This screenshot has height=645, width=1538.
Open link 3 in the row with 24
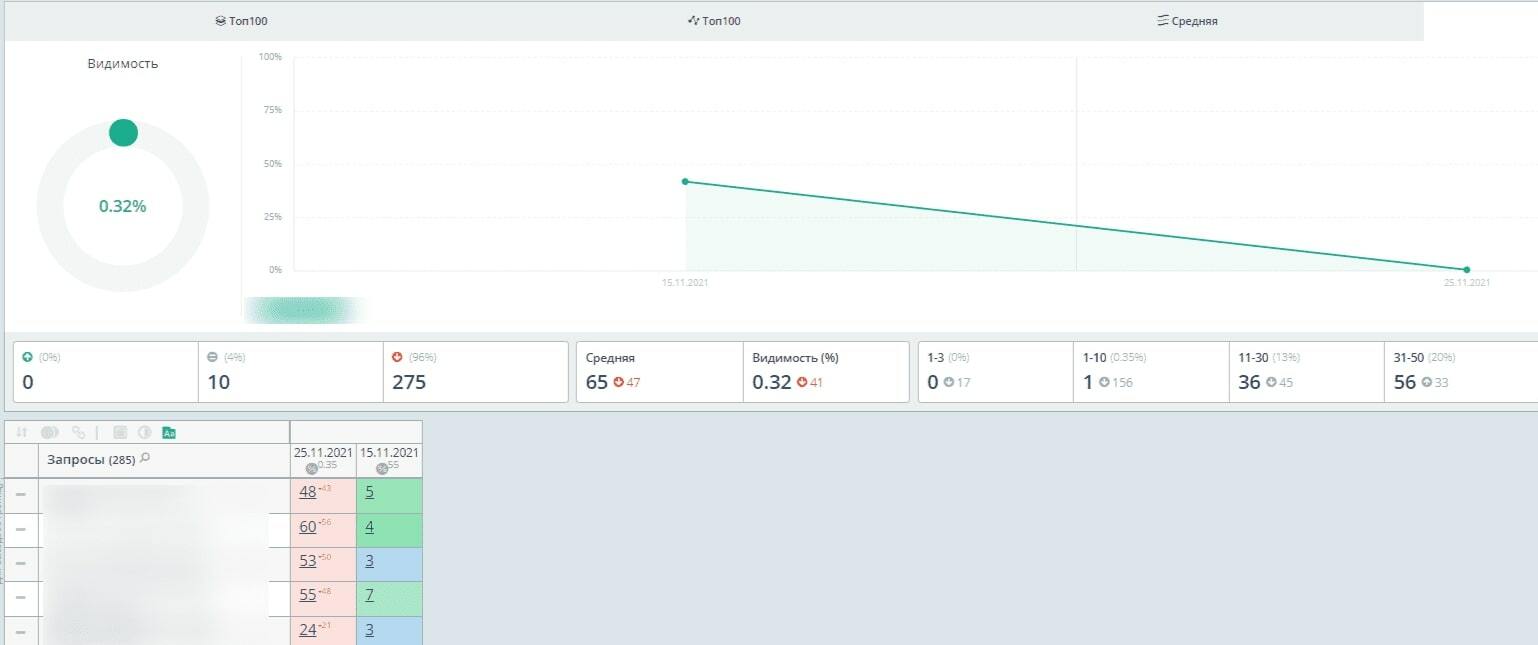[x=369, y=630]
